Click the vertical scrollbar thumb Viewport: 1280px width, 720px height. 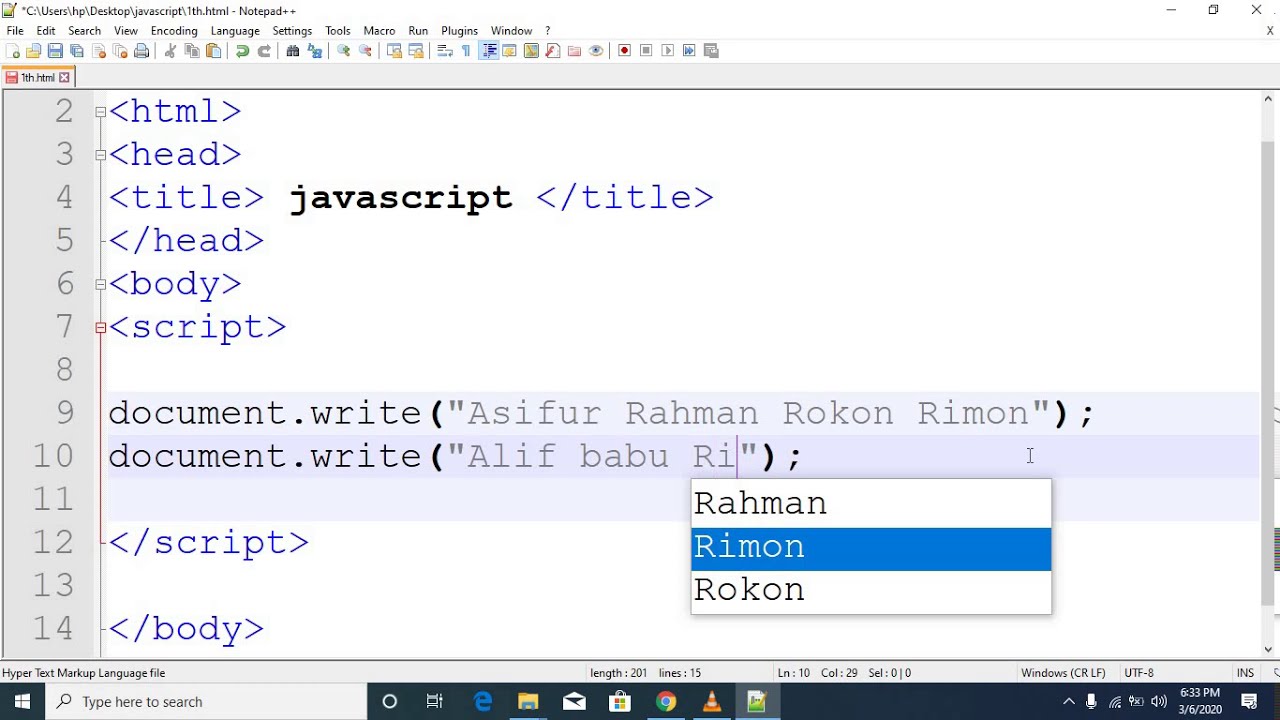1269,373
